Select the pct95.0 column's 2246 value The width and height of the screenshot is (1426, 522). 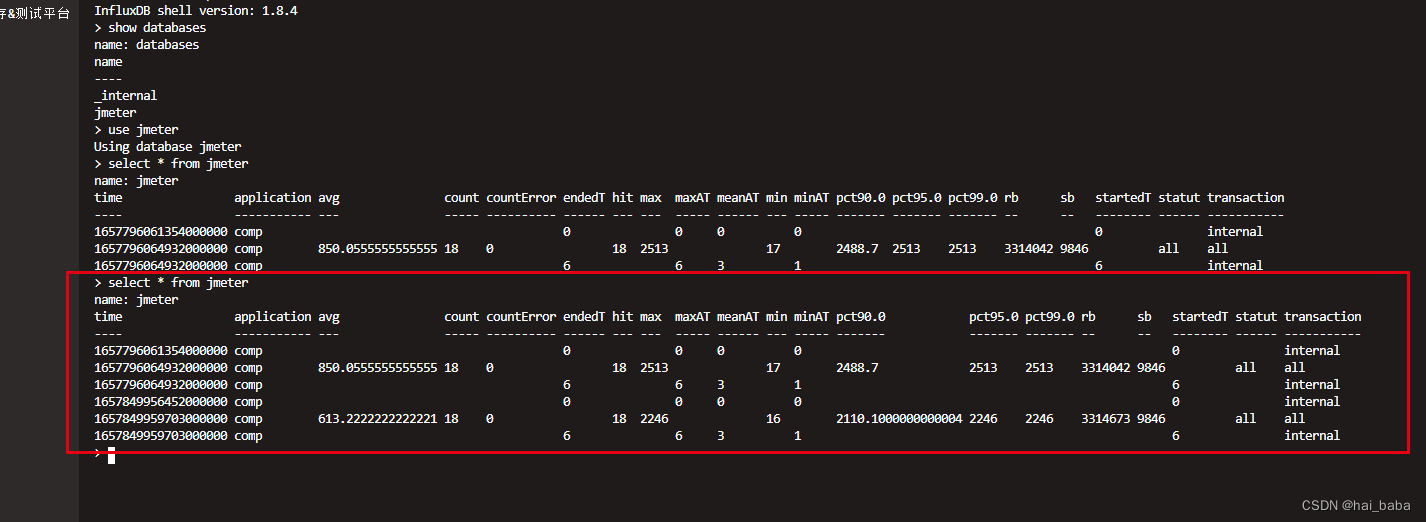tap(983, 419)
